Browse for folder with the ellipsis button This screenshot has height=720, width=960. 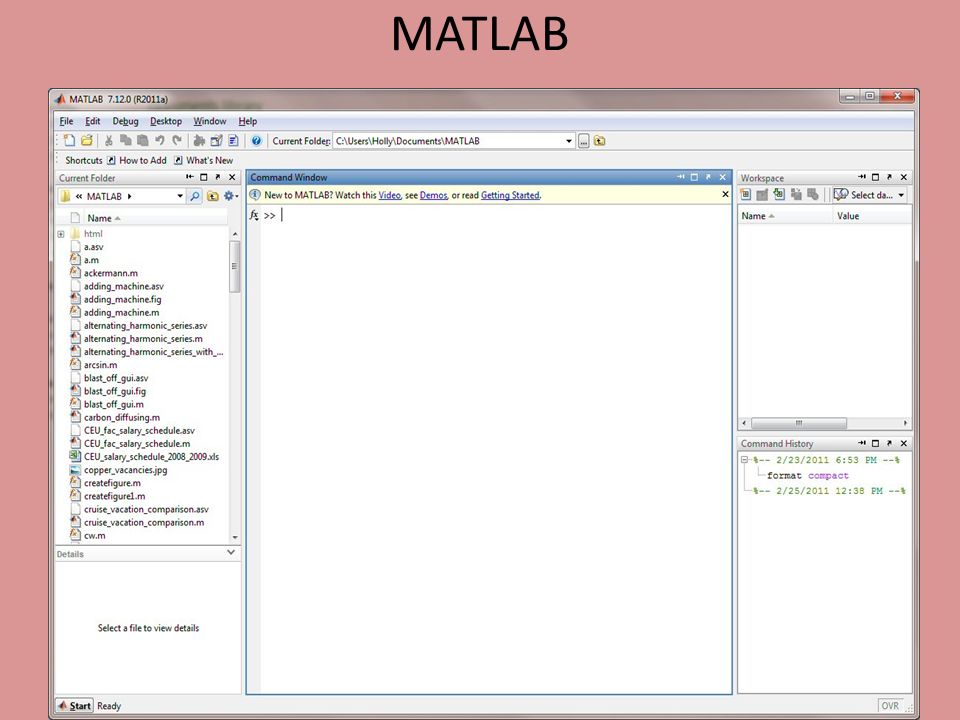[x=583, y=141]
